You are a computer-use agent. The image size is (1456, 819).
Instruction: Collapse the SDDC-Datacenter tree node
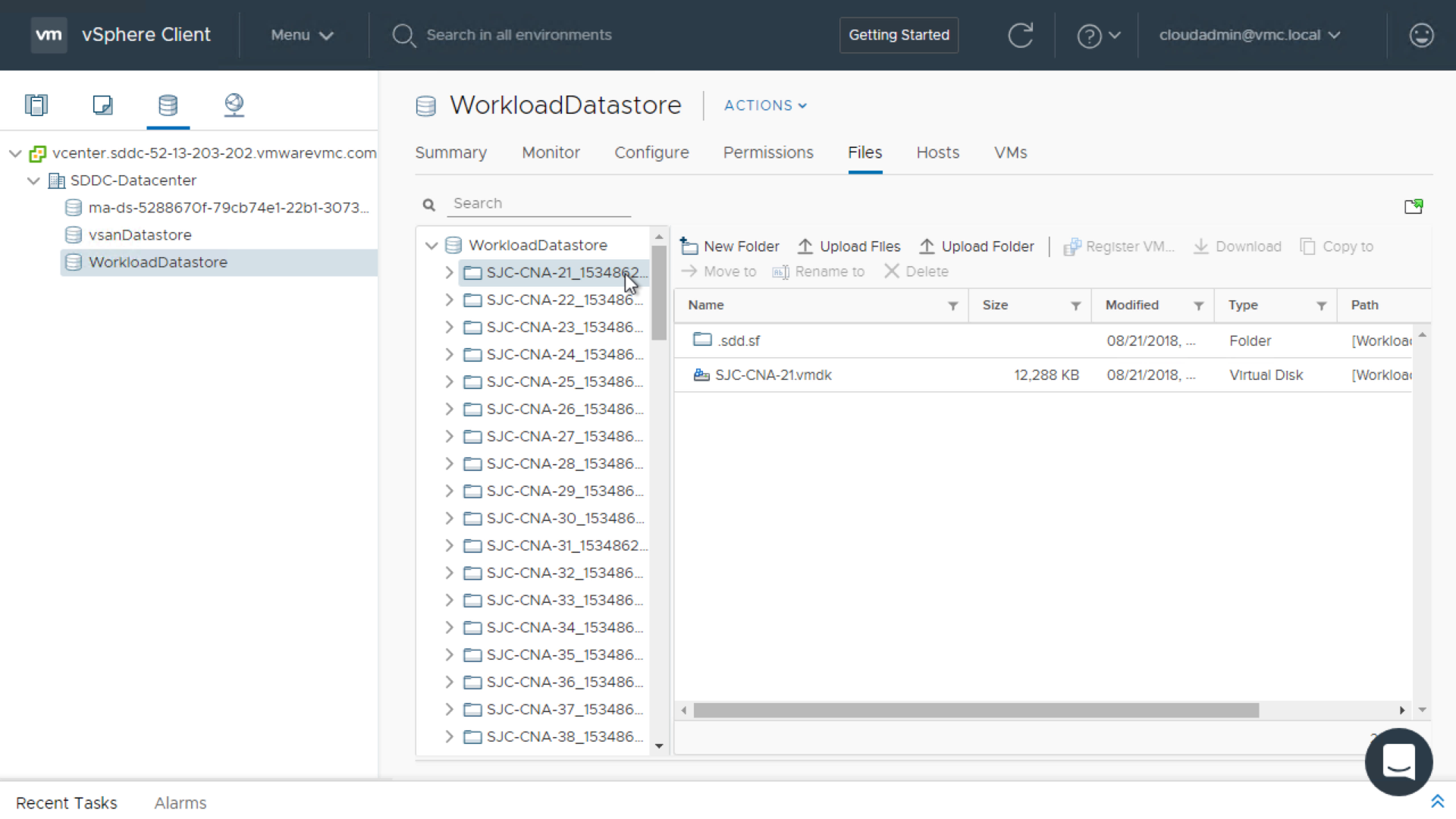pos(33,180)
